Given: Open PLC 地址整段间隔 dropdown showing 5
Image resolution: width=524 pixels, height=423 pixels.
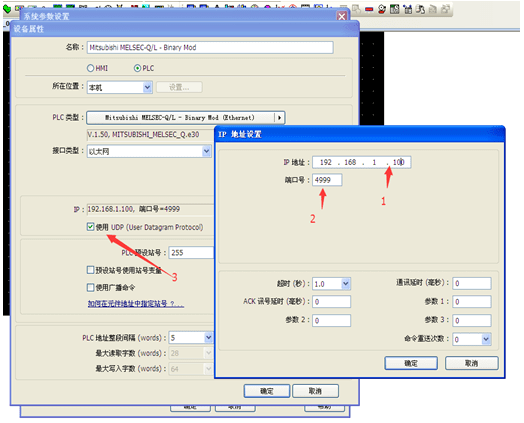Looking at the screenshot, I should (191, 337).
